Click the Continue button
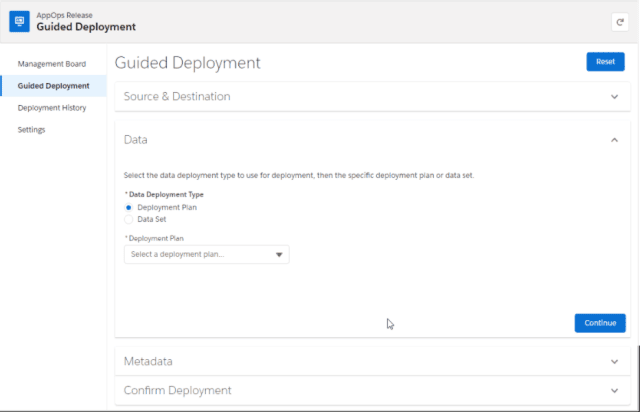The width and height of the screenshot is (640, 412). pos(600,323)
